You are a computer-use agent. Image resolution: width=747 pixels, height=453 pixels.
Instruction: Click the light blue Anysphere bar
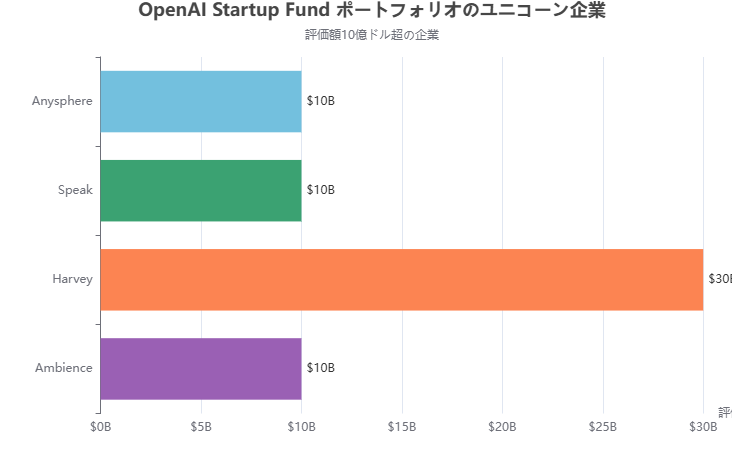pyautogui.click(x=201, y=101)
